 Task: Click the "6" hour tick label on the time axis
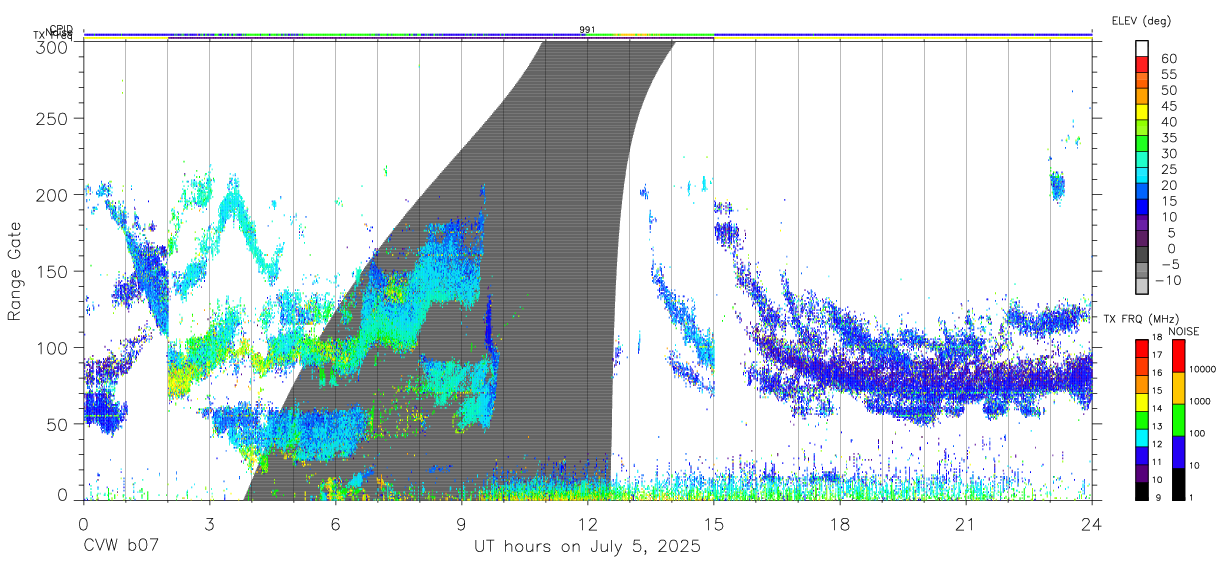click(335, 523)
